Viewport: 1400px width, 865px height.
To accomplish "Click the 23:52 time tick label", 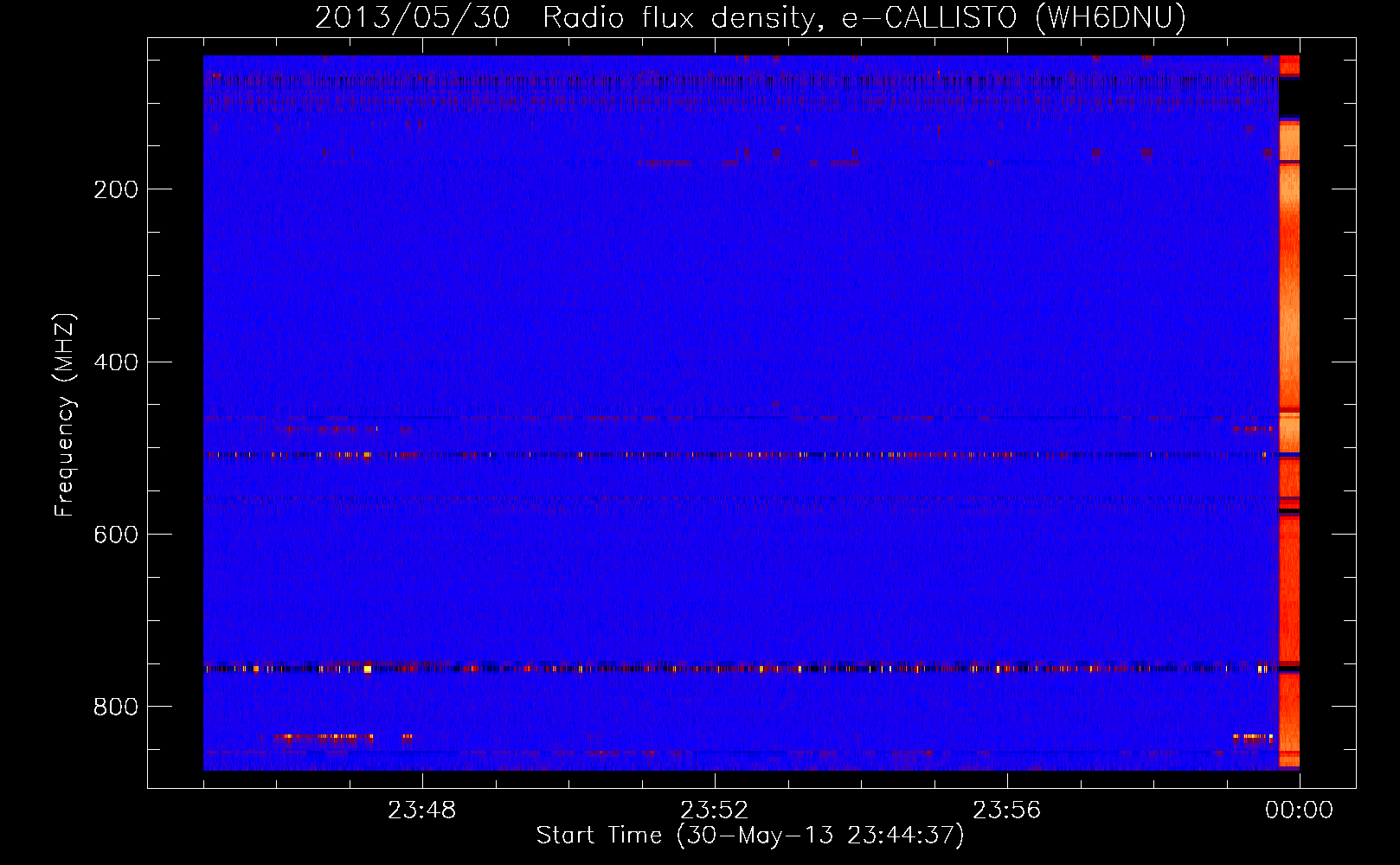I will 715,811.
